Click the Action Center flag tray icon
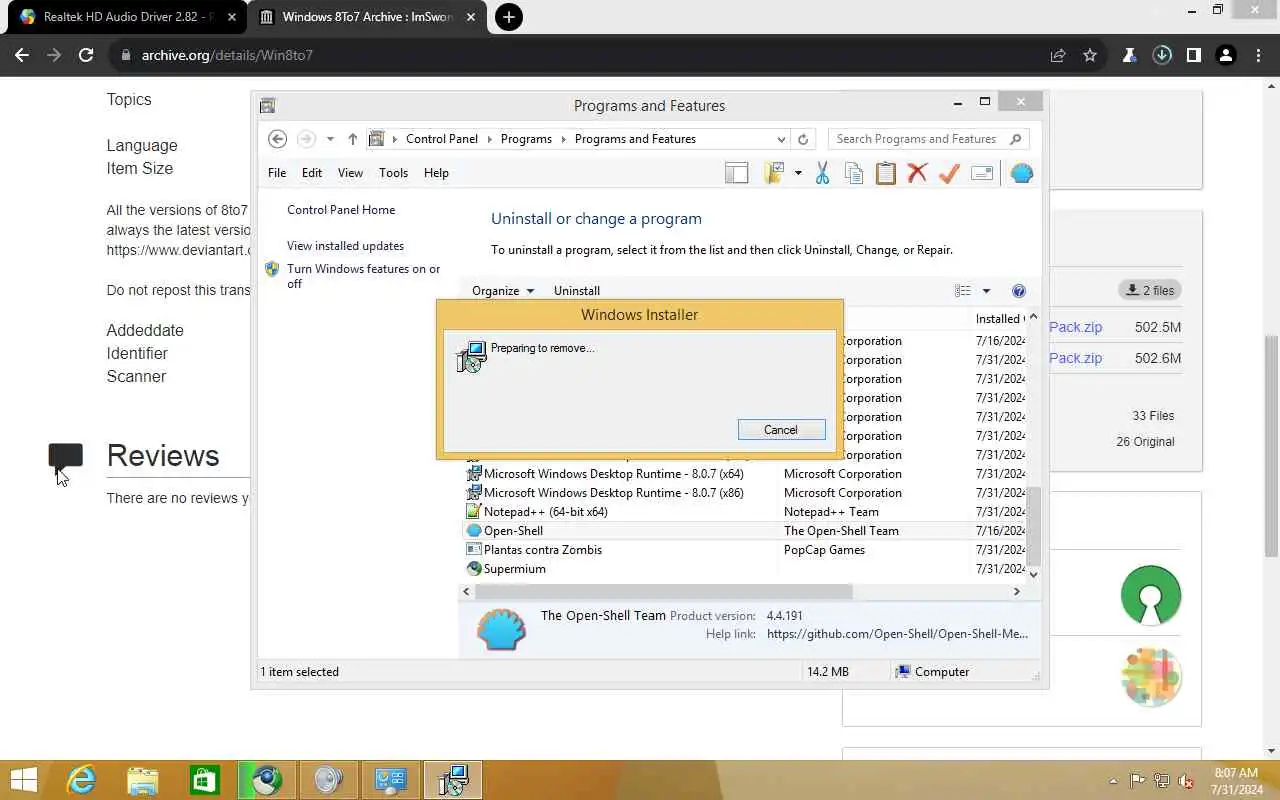 pos(1138,781)
